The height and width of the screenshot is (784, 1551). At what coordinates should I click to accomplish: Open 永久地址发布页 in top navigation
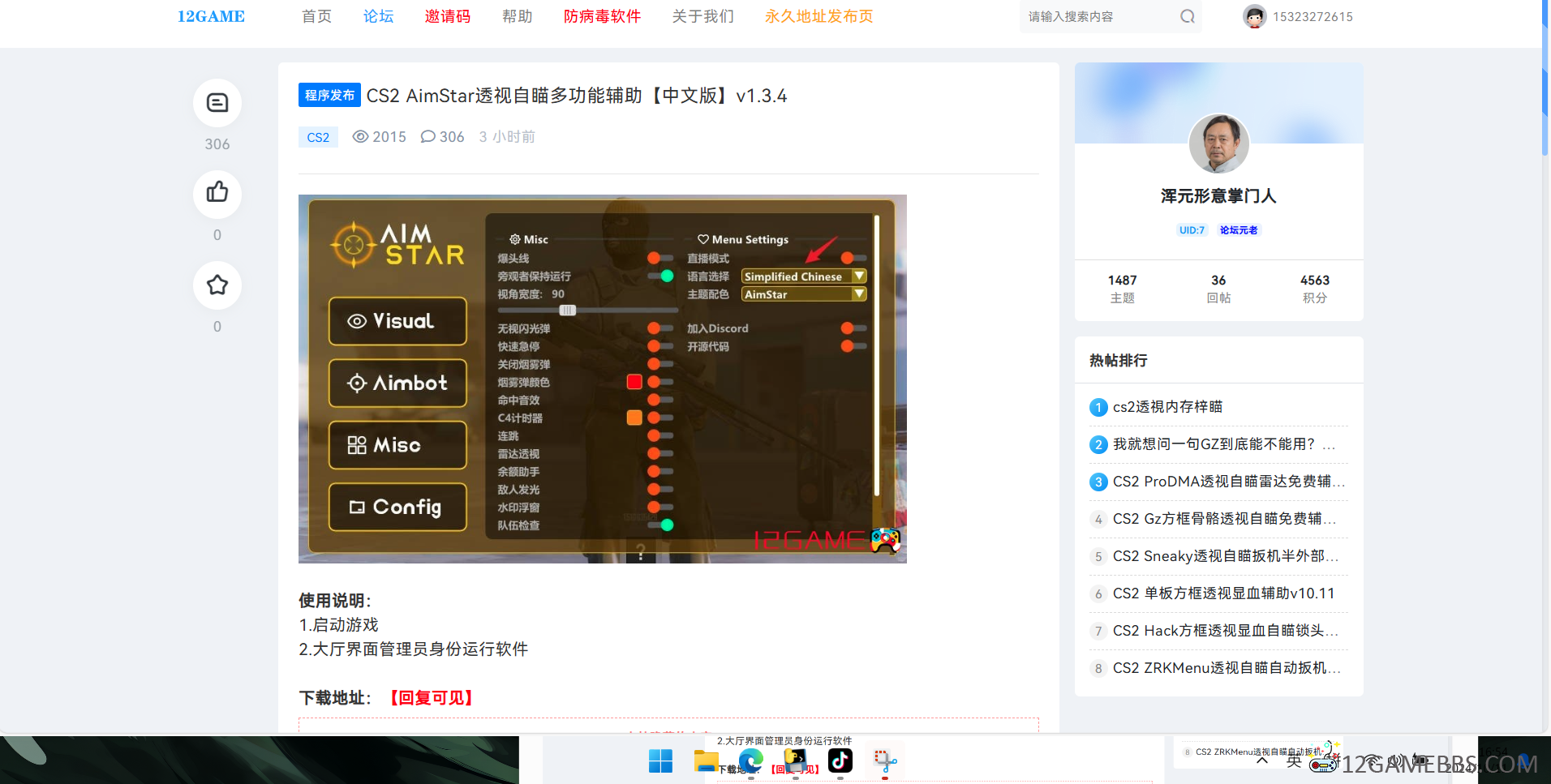pos(818,16)
